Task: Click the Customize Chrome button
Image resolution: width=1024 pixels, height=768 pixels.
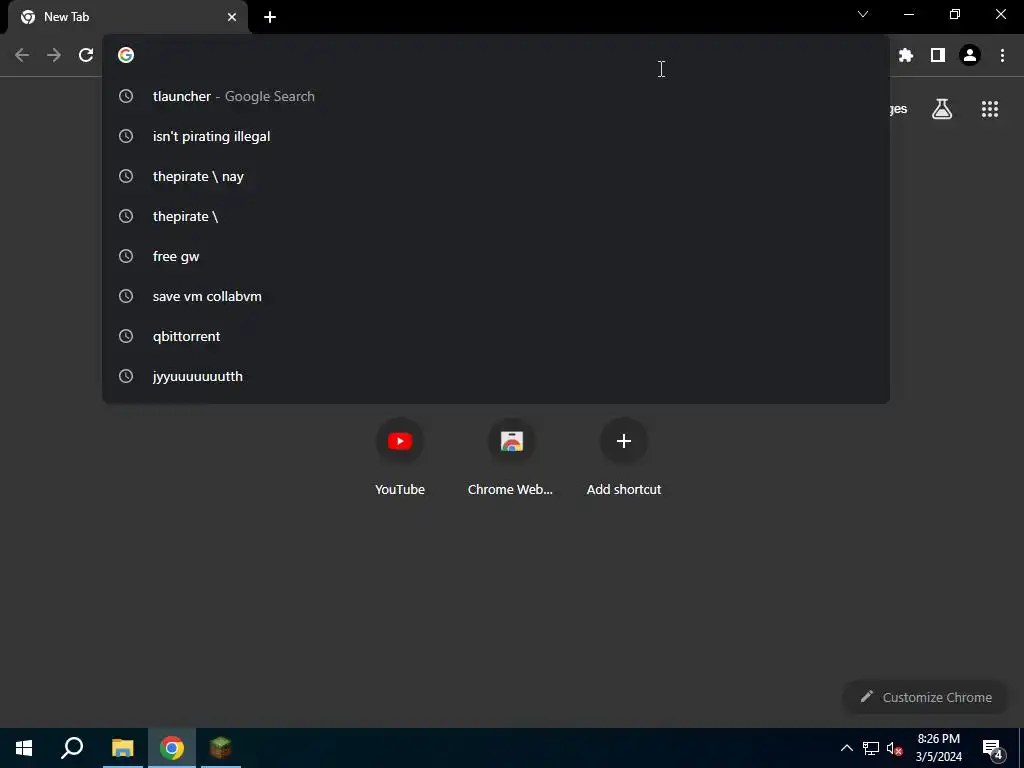Action: point(926,697)
